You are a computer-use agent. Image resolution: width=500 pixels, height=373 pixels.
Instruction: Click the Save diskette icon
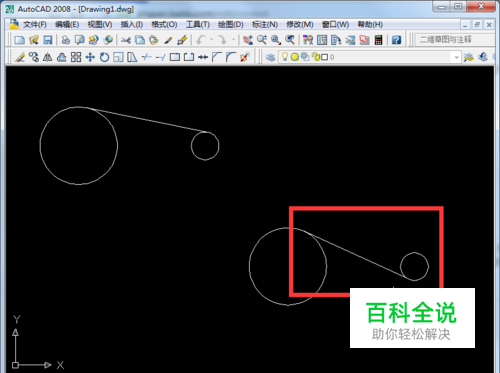(x=48, y=40)
